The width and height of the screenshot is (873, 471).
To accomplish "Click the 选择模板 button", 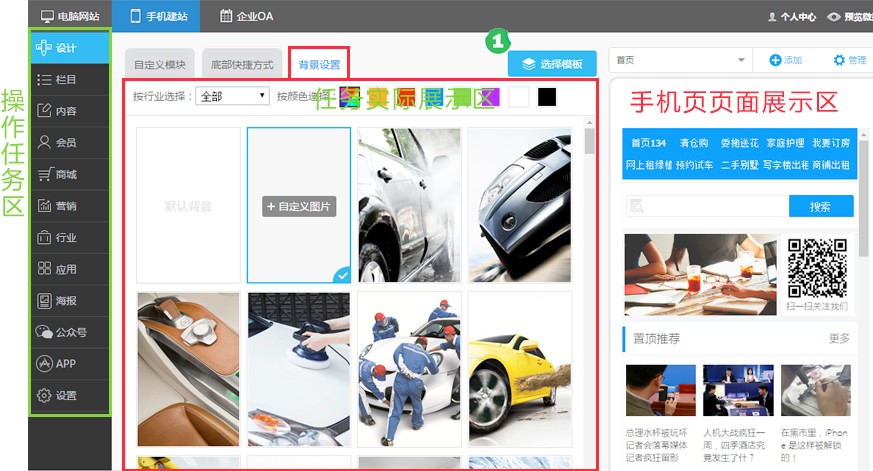I will pyautogui.click(x=552, y=63).
